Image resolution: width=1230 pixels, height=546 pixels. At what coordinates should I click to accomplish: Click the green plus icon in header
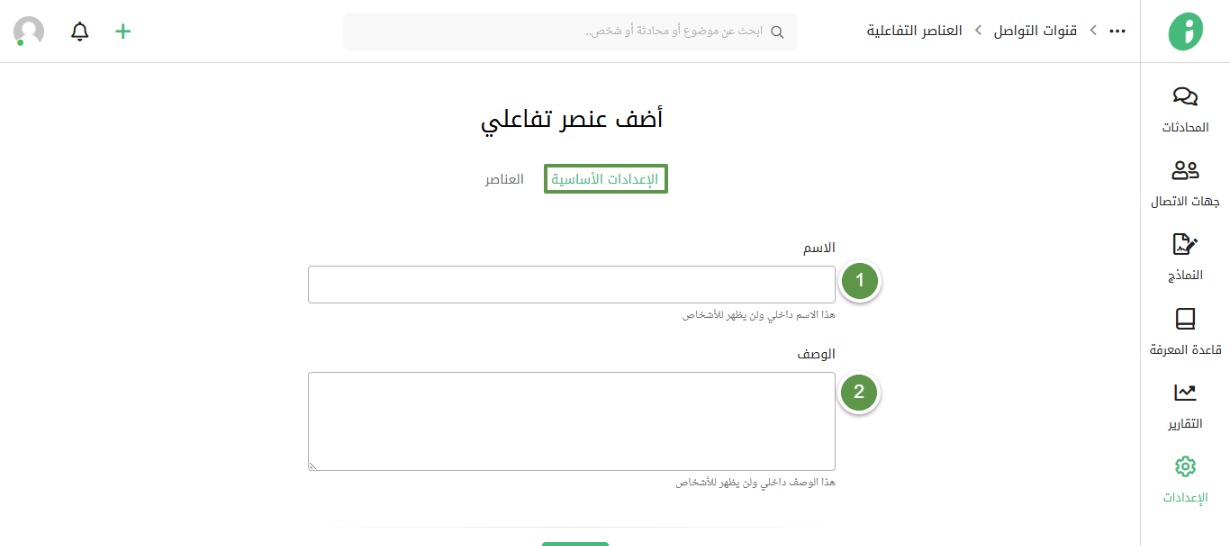coord(123,31)
